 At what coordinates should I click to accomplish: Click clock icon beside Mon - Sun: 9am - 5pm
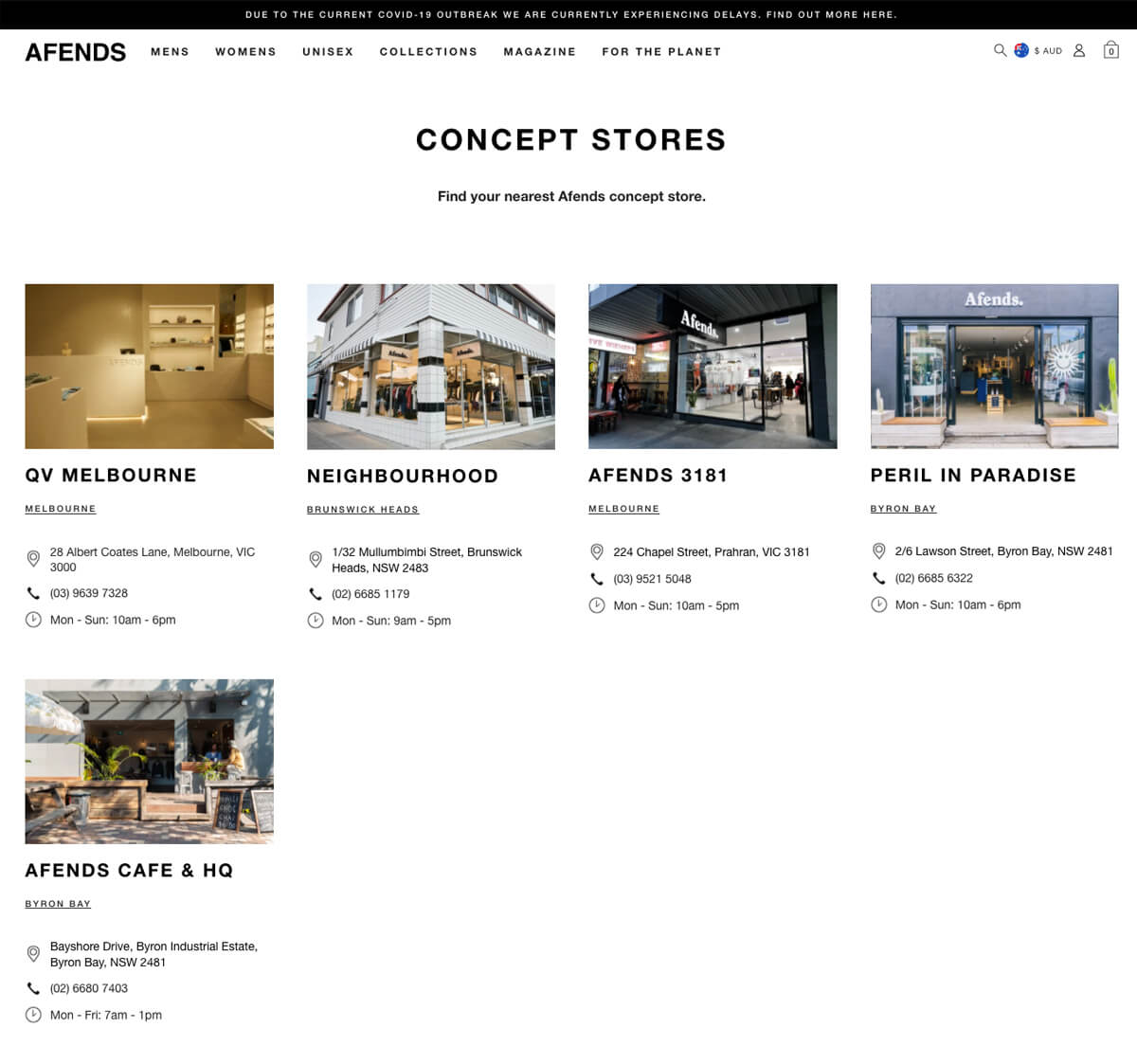click(x=316, y=621)
